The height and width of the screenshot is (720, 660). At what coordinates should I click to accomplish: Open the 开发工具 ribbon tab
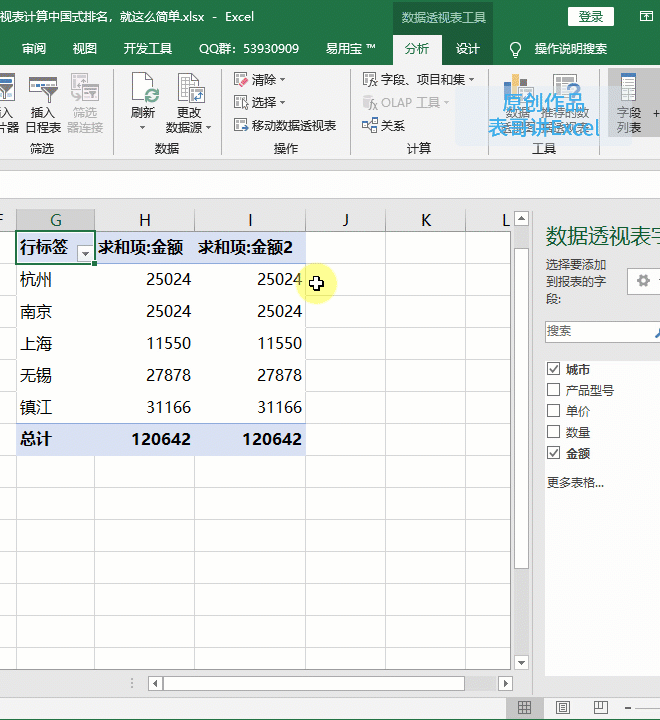147,49
